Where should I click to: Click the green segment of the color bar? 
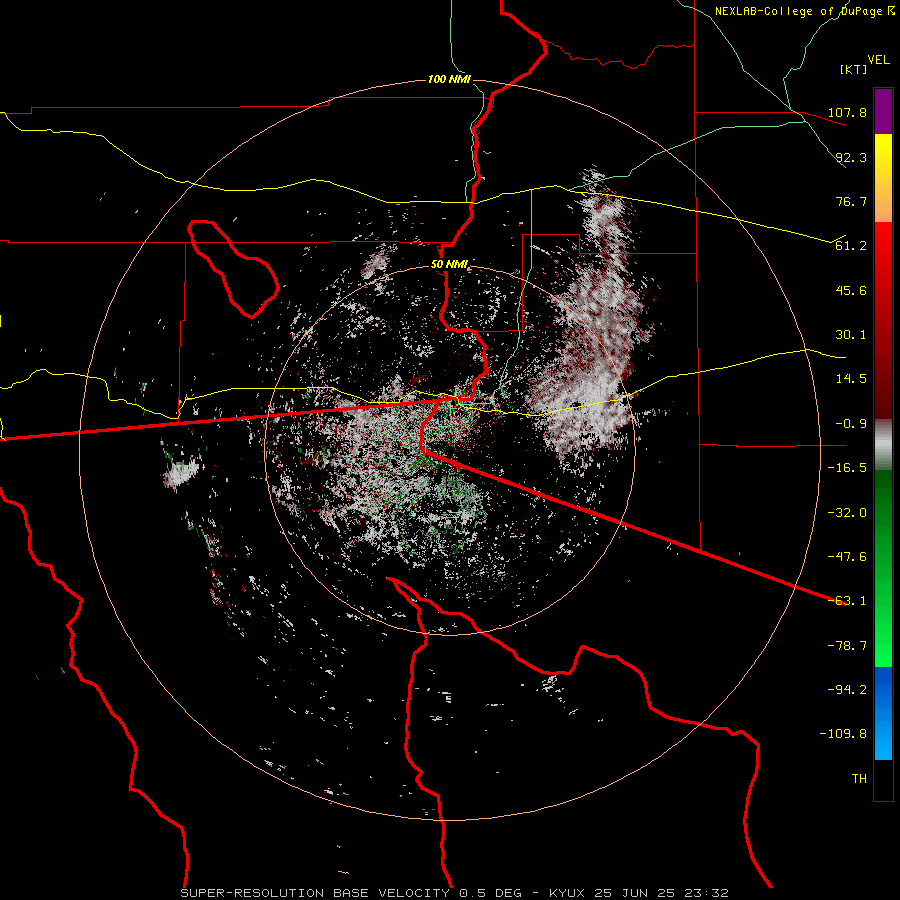[883, 569]
